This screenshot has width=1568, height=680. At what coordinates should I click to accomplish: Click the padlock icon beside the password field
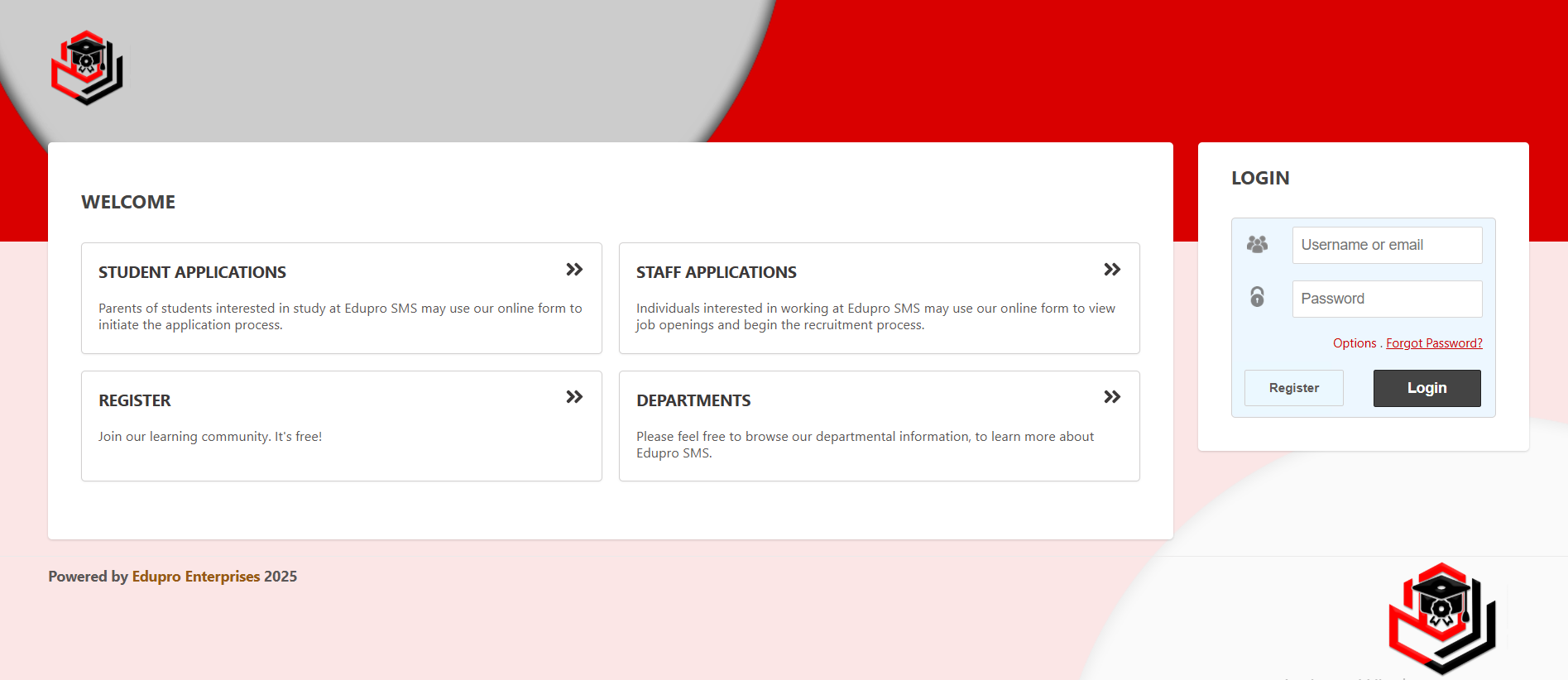tap(1257, 297)
